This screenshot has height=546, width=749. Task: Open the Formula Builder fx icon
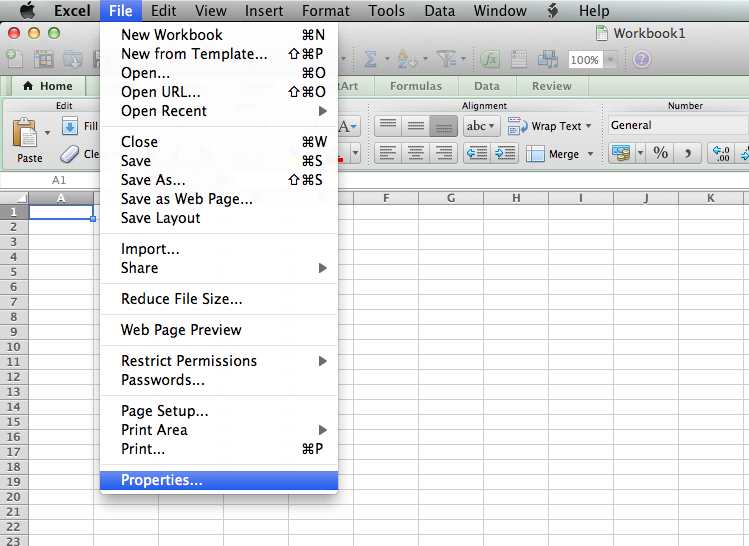pos(490,60)
